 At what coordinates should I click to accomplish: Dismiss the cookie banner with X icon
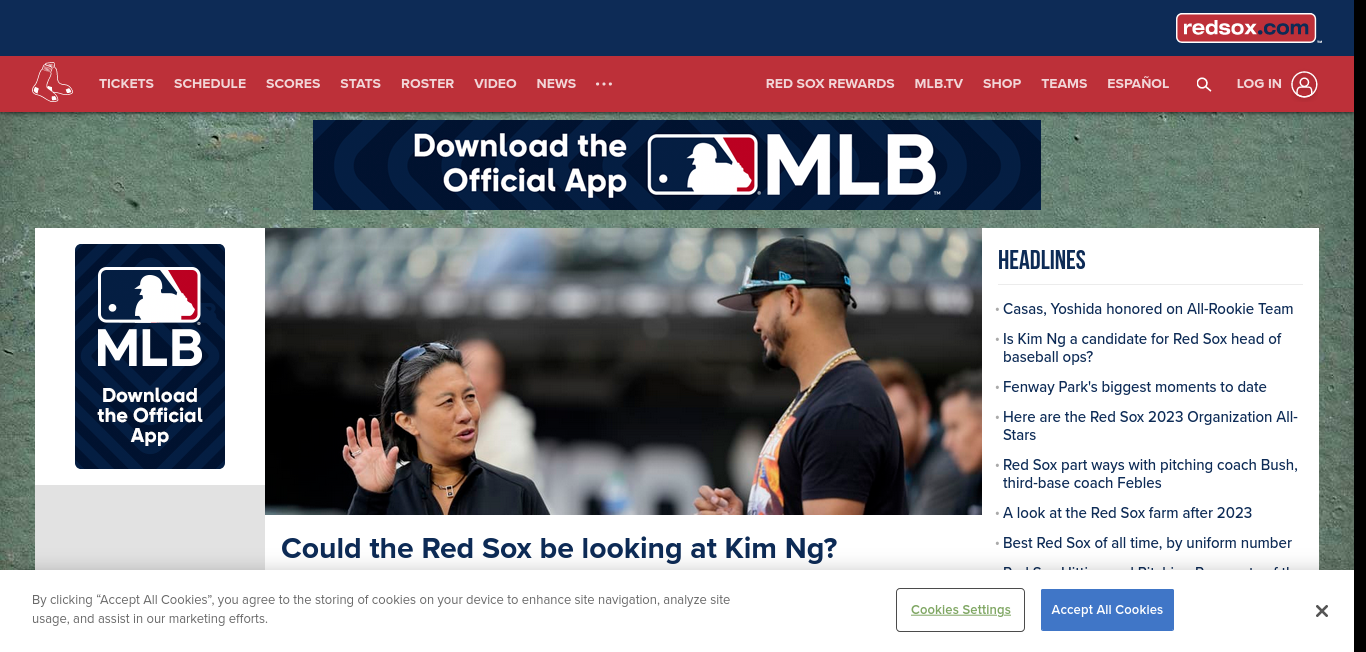[1321, 611]
